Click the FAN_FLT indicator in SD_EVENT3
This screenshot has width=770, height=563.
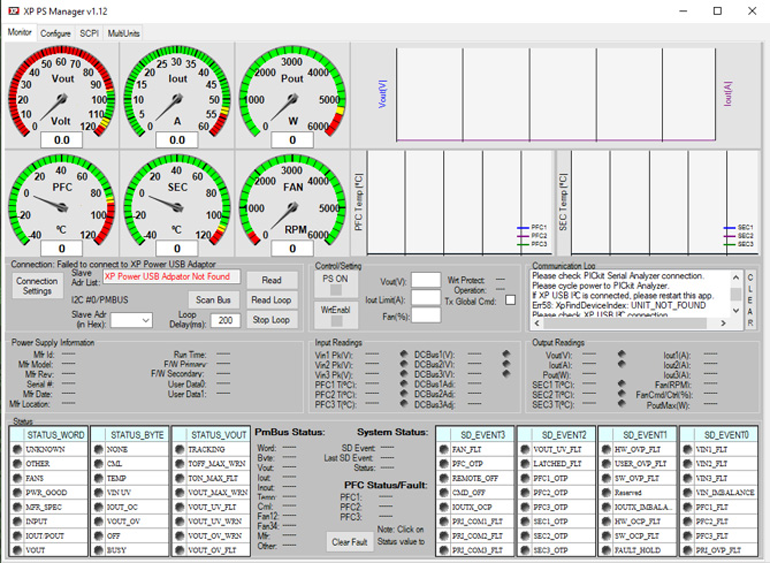(x=444, y=450)
